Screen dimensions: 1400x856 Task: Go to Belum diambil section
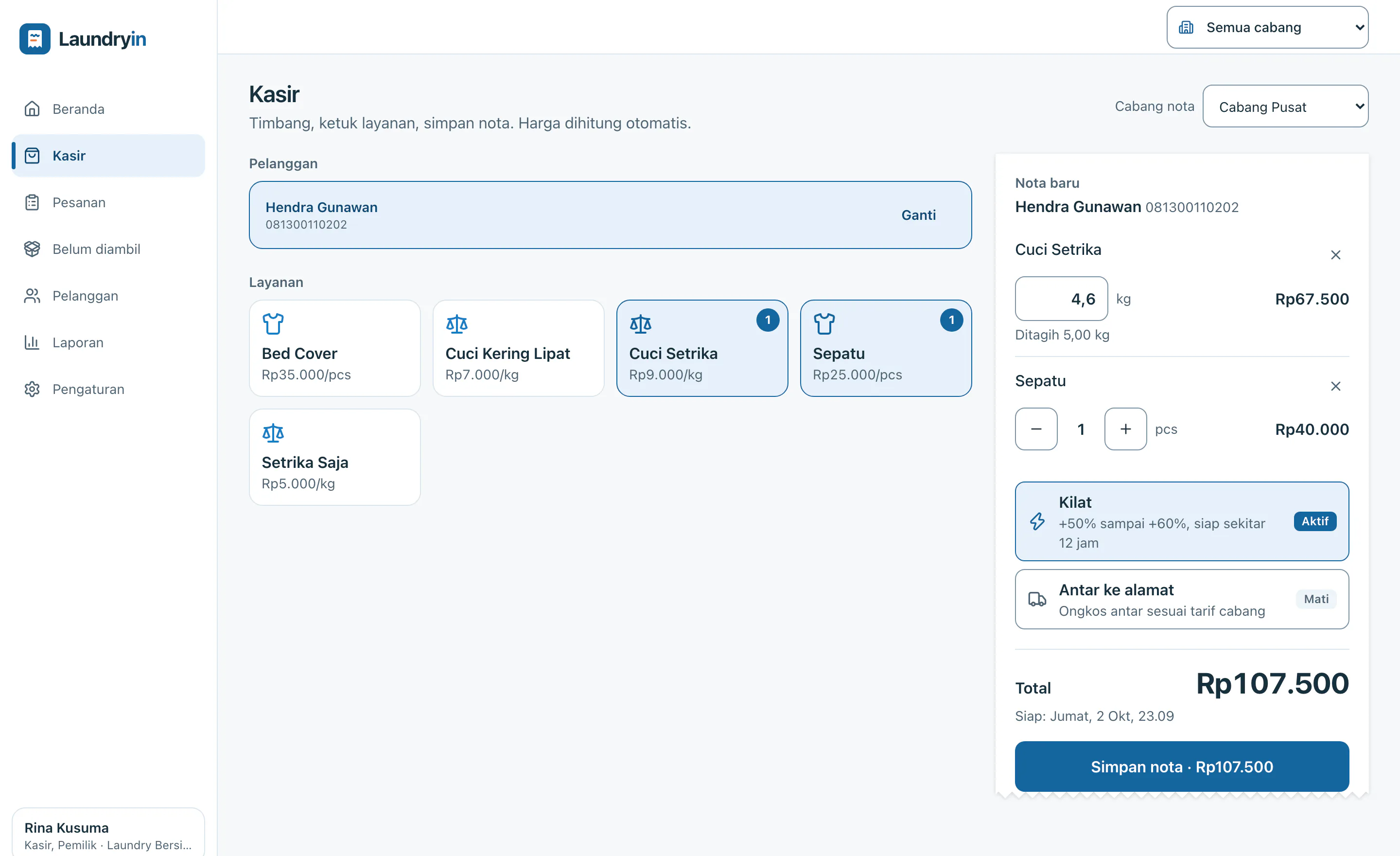tap(108, 249)
